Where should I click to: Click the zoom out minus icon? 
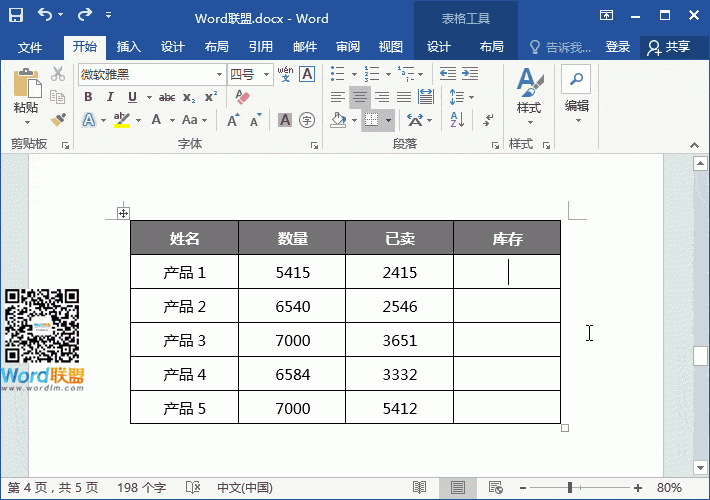pos(523,488)
